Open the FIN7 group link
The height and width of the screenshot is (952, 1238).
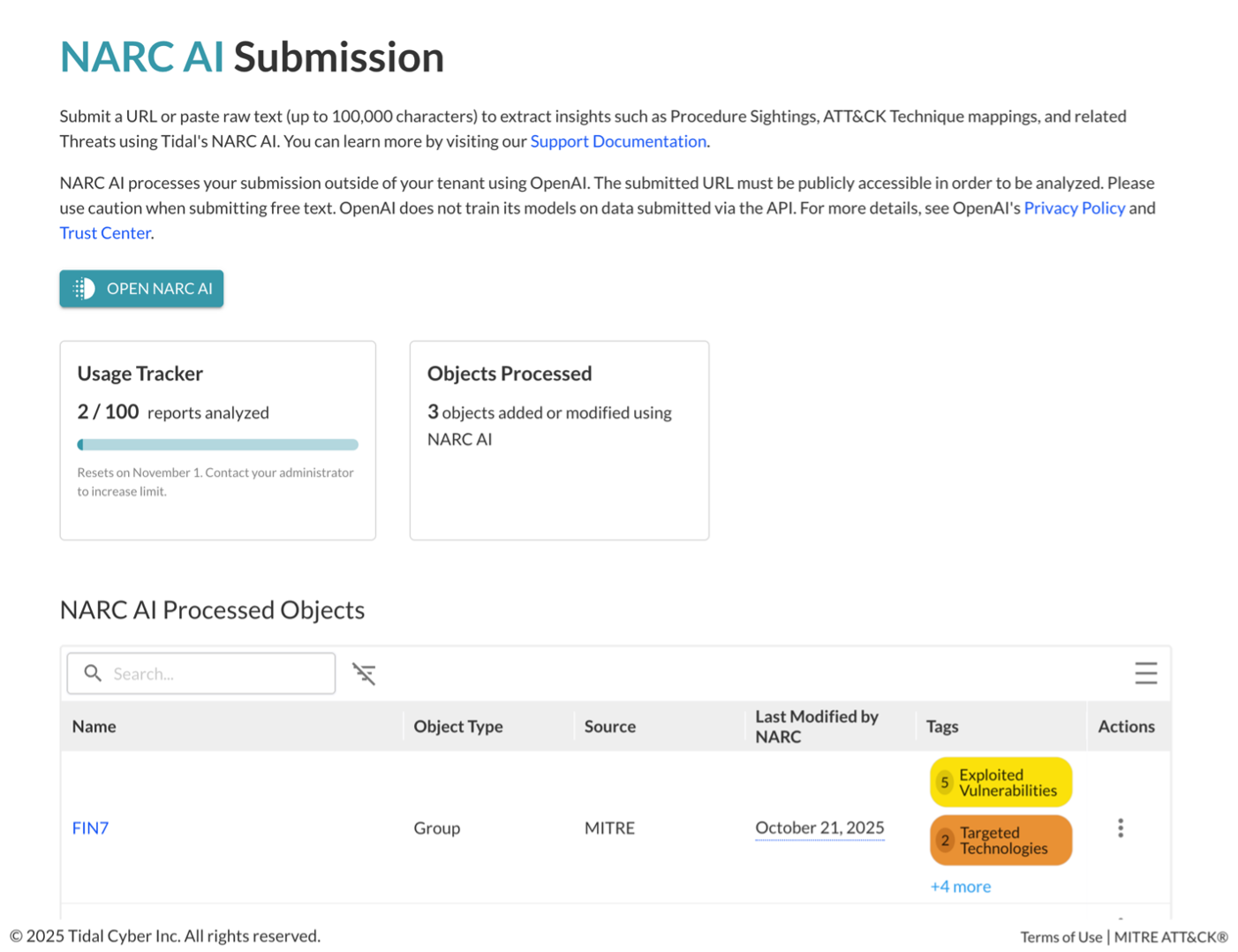coord(90,828)
